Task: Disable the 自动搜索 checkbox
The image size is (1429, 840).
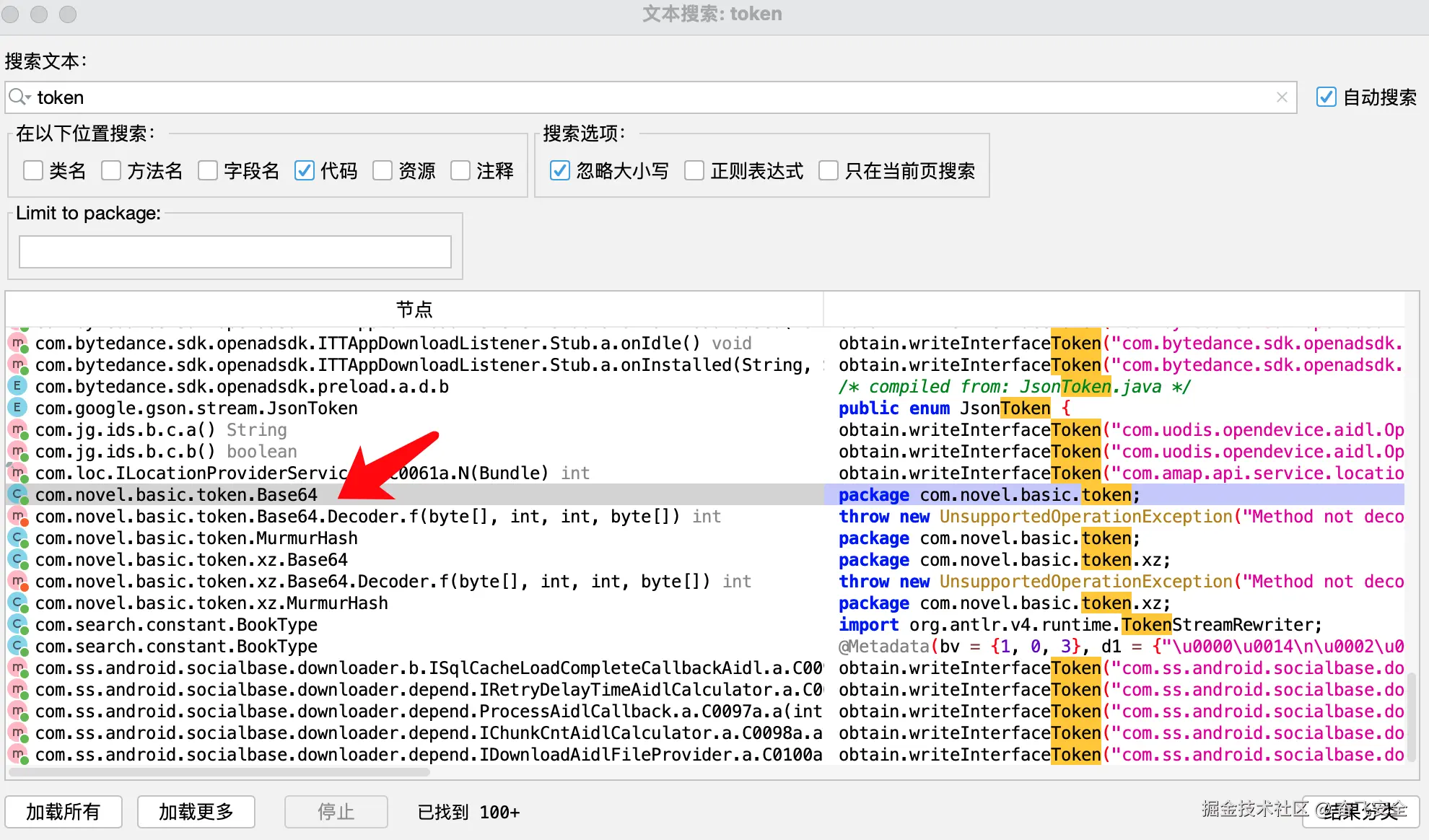Action: pyautogui.click(x=1326, y=97)
